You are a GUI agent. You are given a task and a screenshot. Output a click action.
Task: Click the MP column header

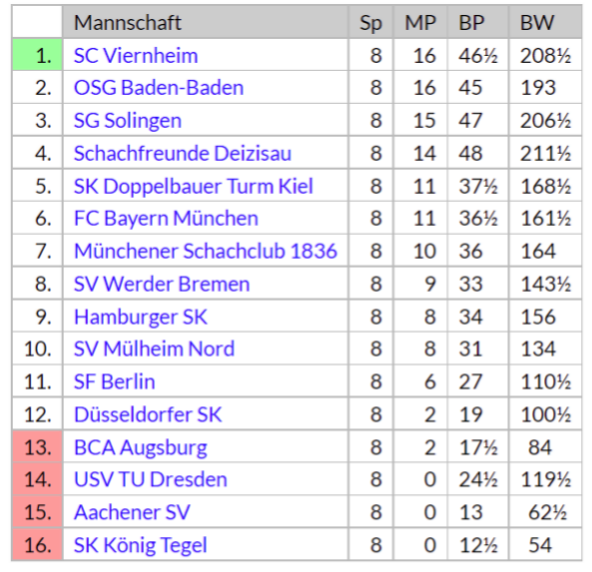[x=420, y=22]
